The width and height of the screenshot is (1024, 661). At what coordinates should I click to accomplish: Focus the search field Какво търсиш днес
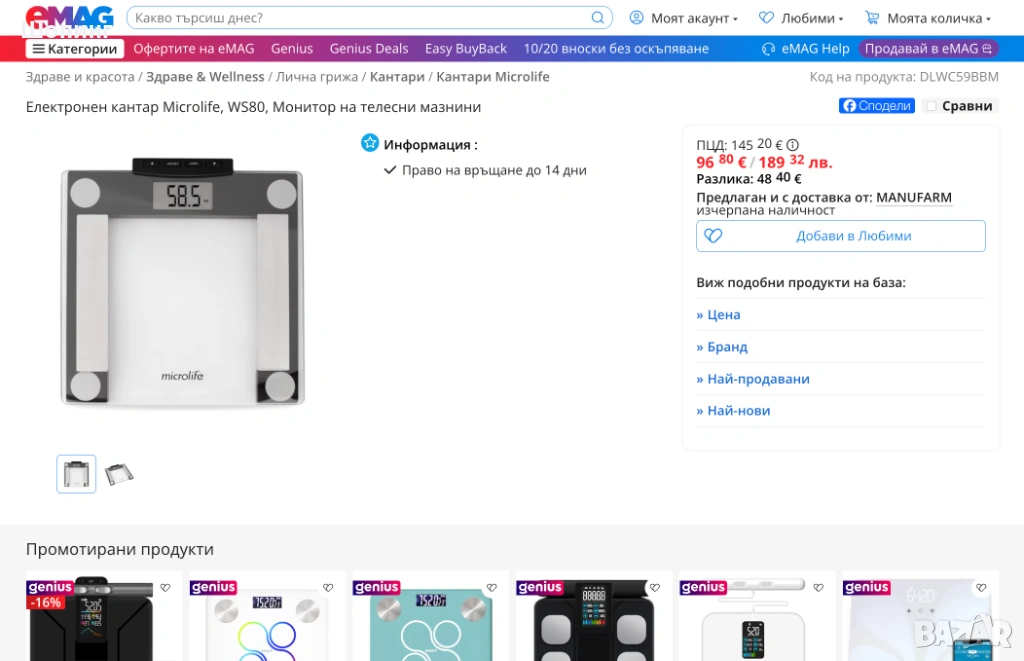(360, 18)
